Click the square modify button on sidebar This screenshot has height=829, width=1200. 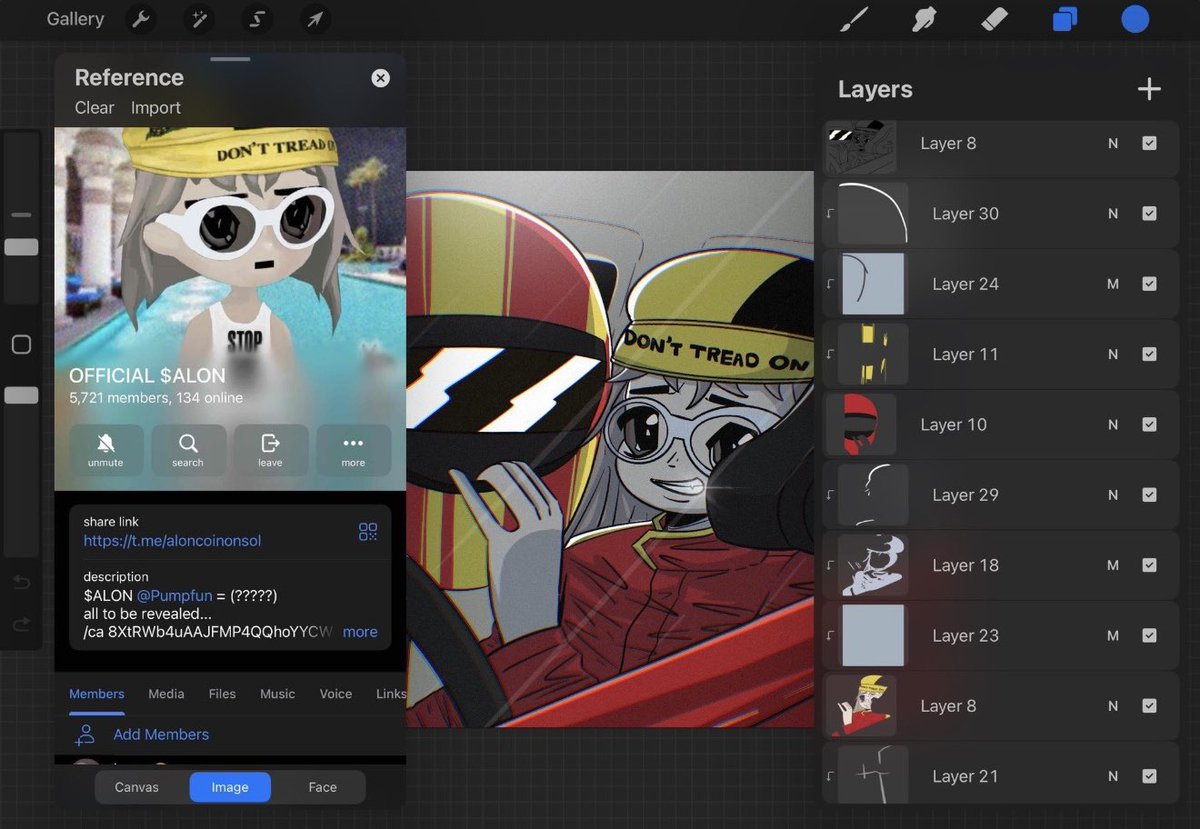point(21,345)
